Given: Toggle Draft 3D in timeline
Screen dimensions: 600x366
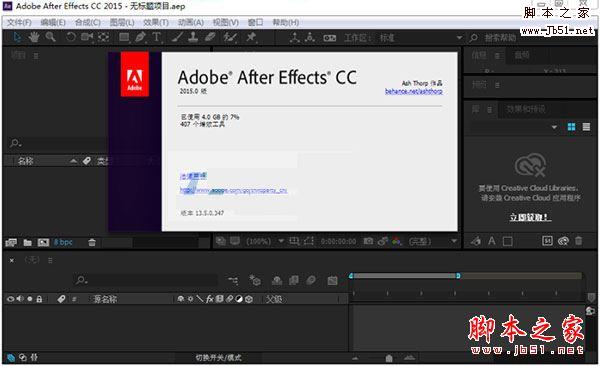Looking at the screenshot, I should [x=255, y=281].
